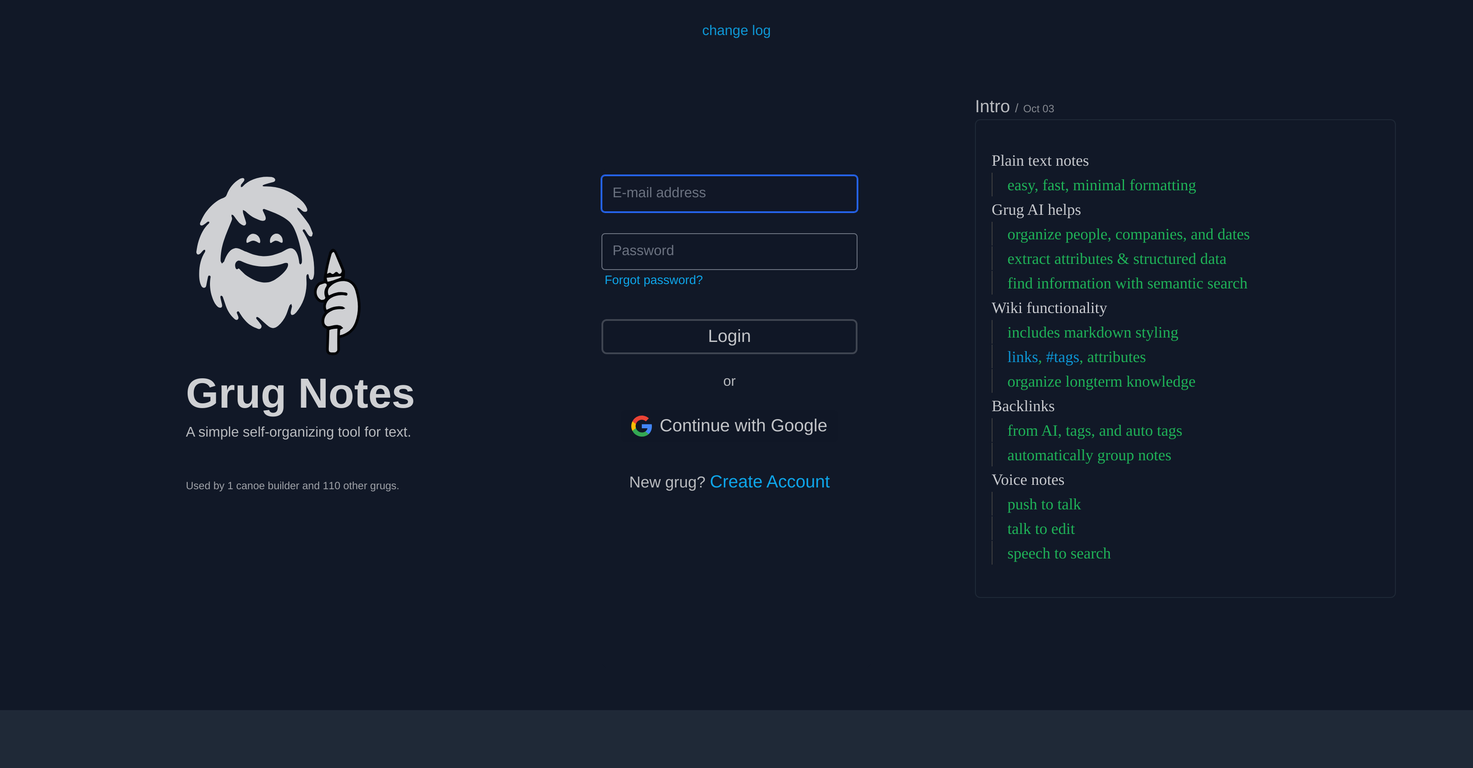Click the Grug caveman mascot logo
This screenshot has height=768, width=1473.
click(277, 265)
